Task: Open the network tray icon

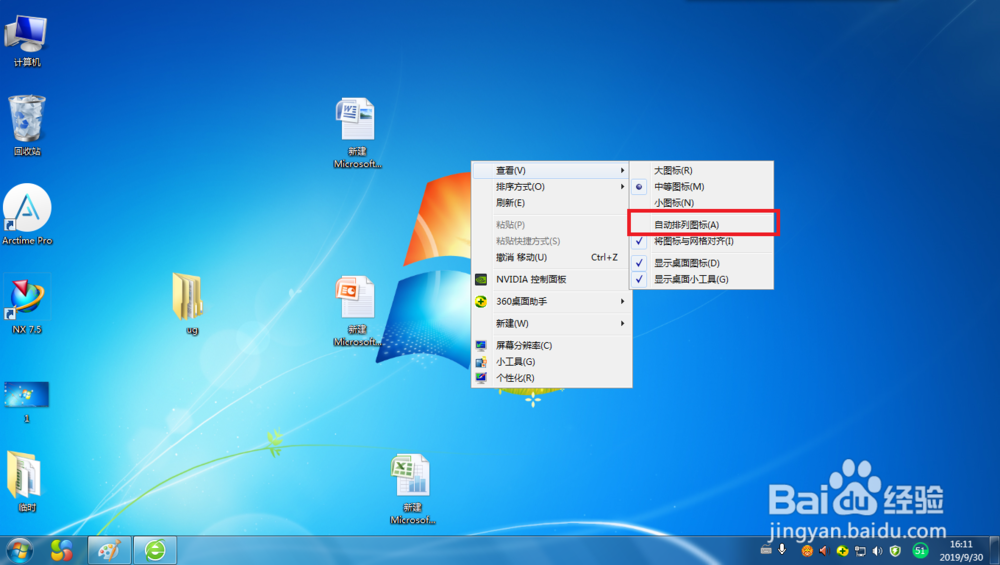Action: pos(860,551)
